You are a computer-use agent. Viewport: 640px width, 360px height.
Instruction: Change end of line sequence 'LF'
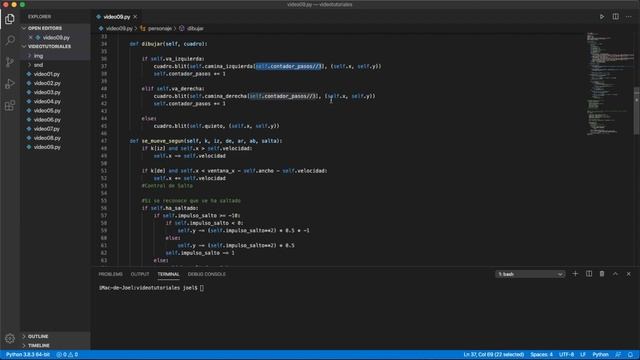[583, 355]
